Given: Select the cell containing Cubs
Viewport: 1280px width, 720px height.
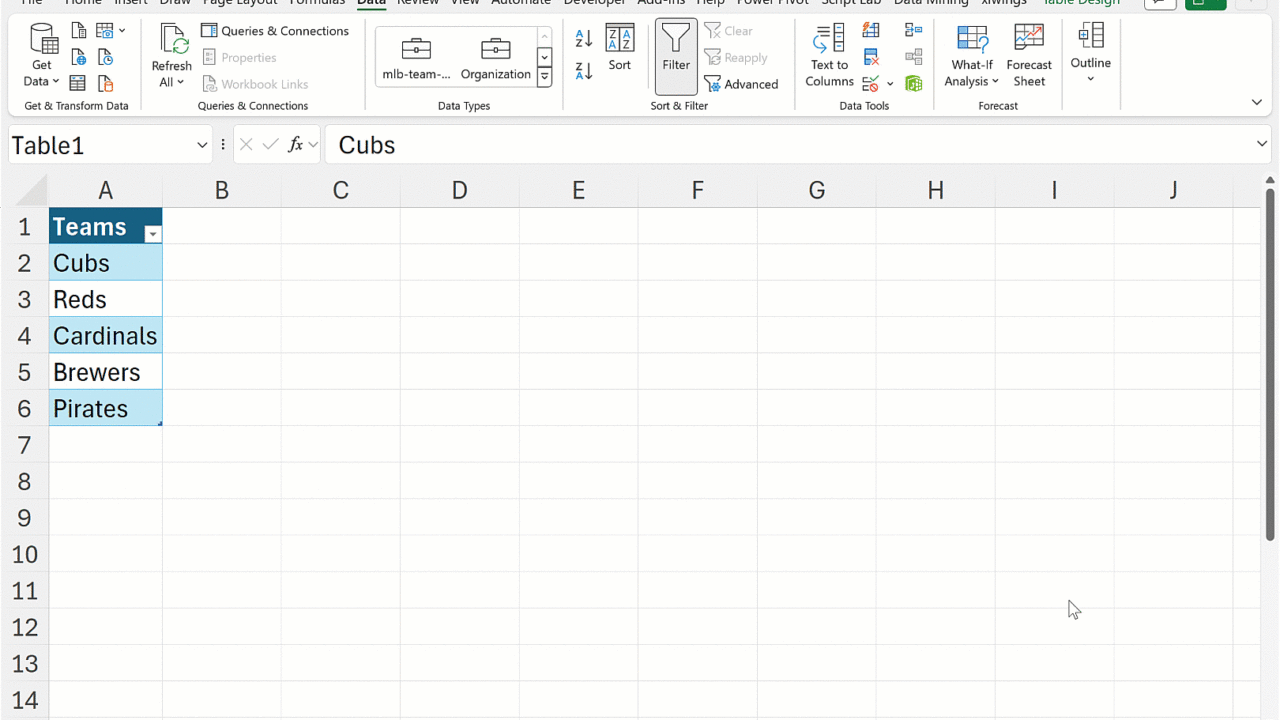Looking at the screenshot, I should (x=105, y=263).
